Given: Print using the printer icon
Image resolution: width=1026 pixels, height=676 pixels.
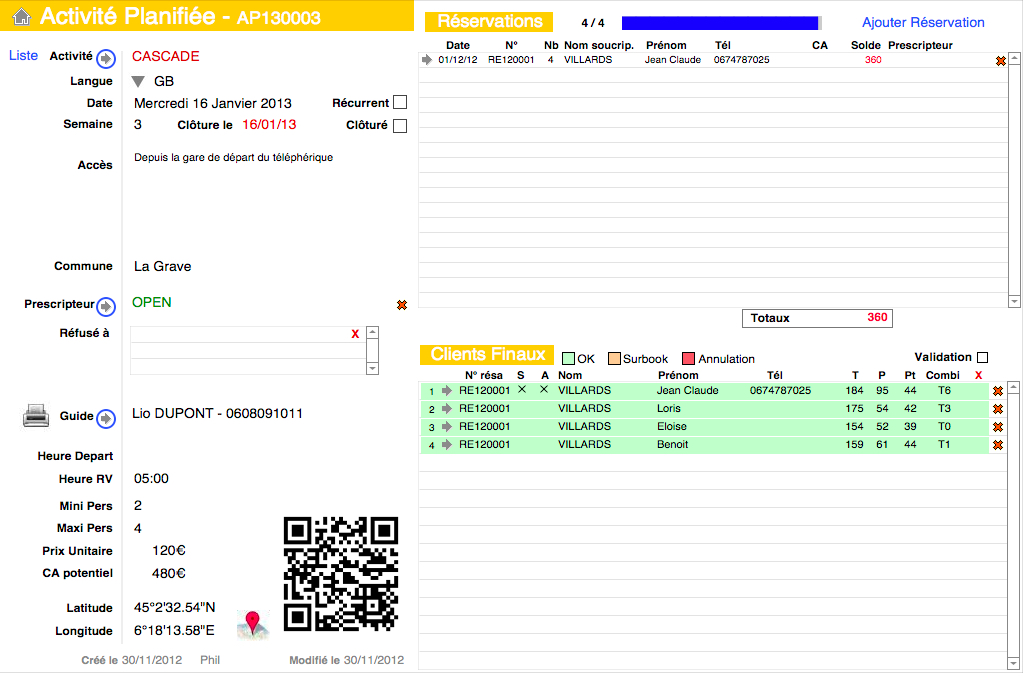Looking at the screenshot, I should [36, 416].
